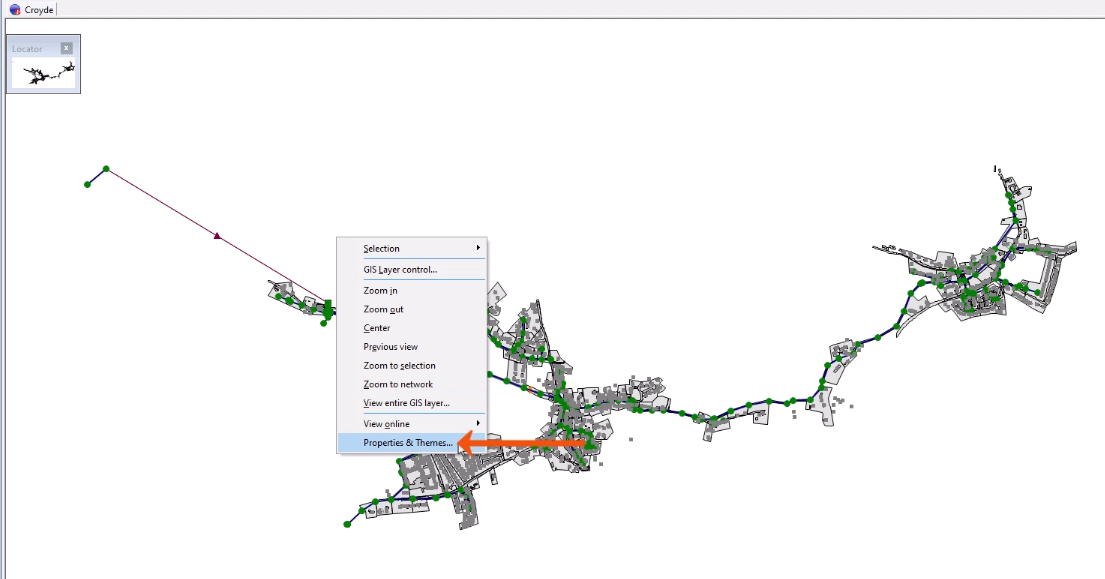Choose View entire GIS layer option
The image size is (1105, 579).
click(x=404, y=404)
